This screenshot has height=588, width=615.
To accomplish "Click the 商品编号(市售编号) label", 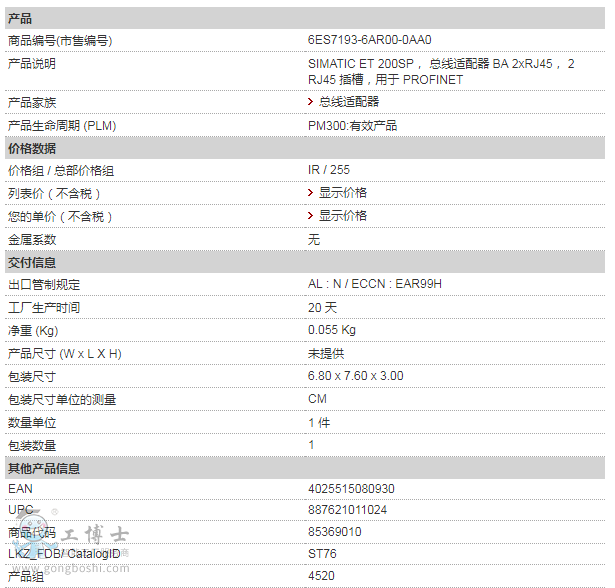I will coord(60,40).
